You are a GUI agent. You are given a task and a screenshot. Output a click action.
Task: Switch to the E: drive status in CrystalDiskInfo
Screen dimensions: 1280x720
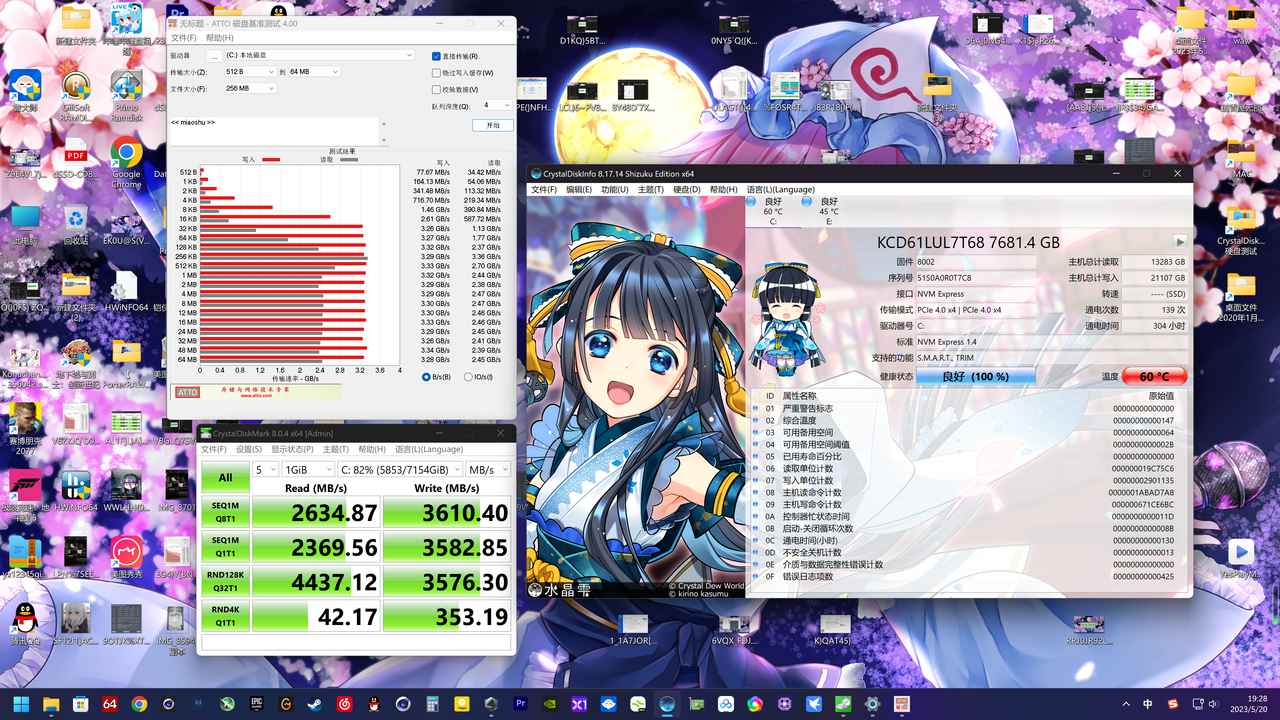(x=828, y=212)
